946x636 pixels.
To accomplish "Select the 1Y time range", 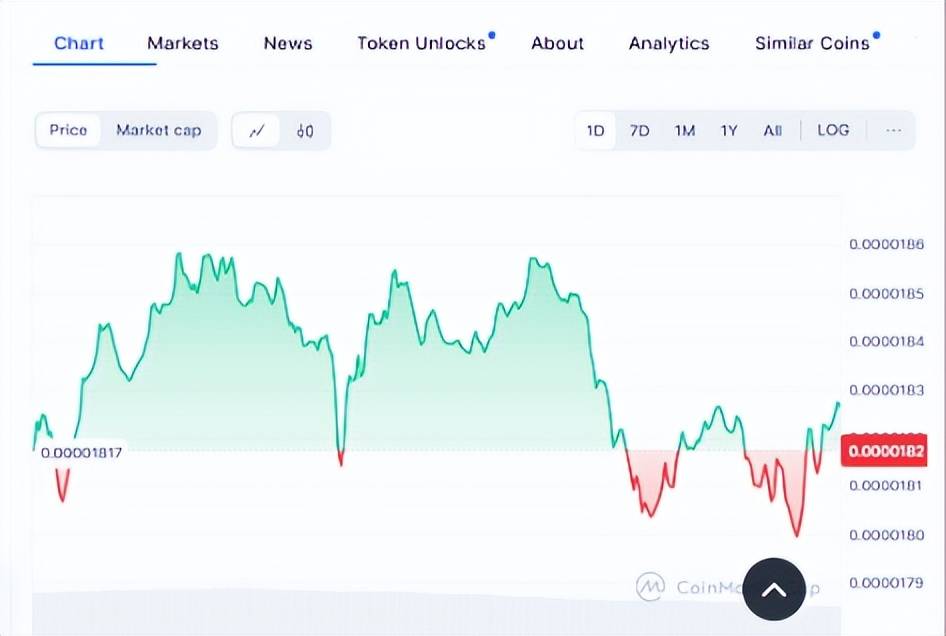I will tap(729, 131).
